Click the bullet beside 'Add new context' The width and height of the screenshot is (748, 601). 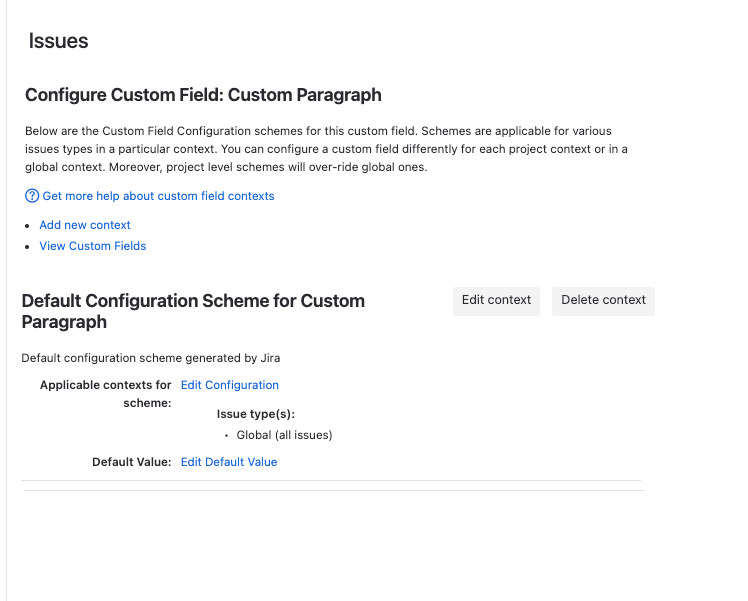(28, 226)
